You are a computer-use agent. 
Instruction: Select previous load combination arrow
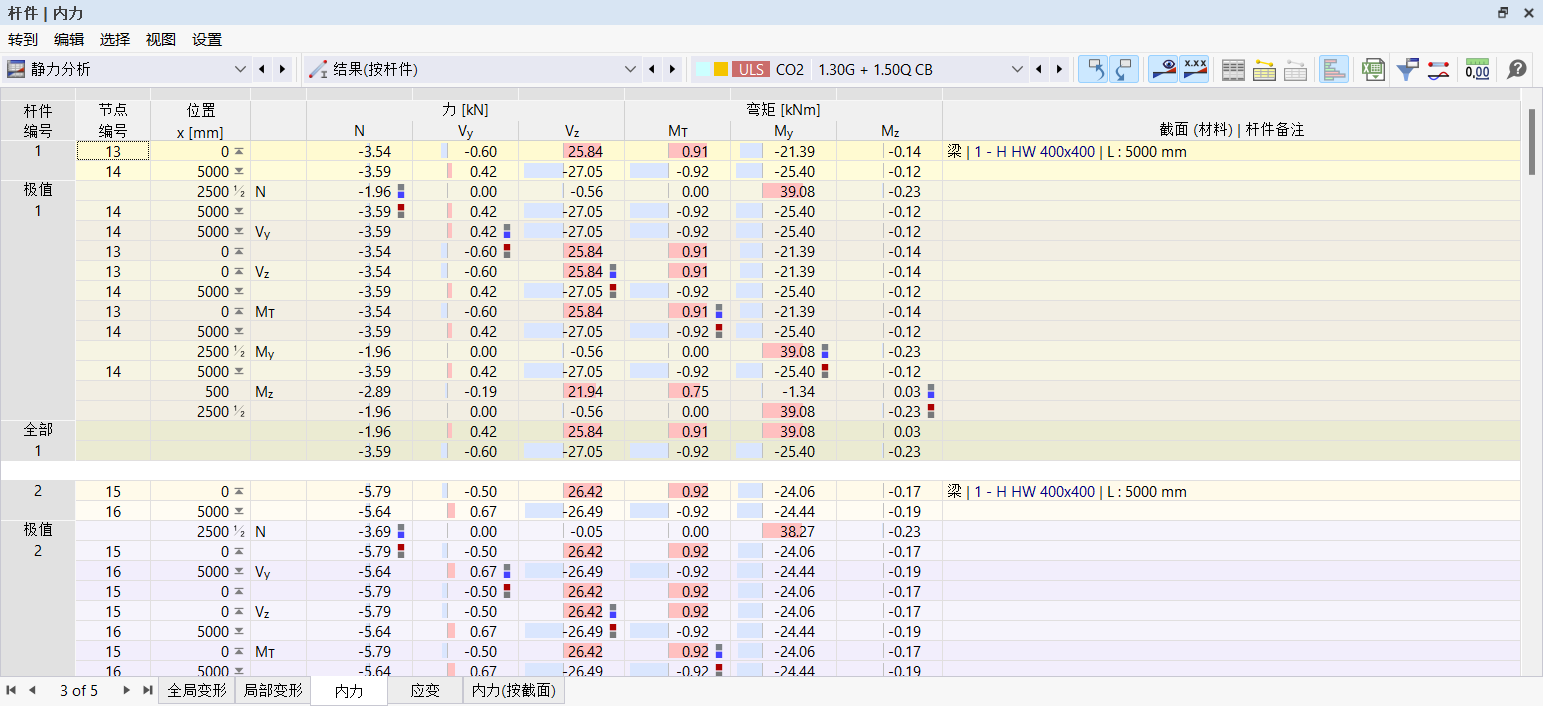1039,69
